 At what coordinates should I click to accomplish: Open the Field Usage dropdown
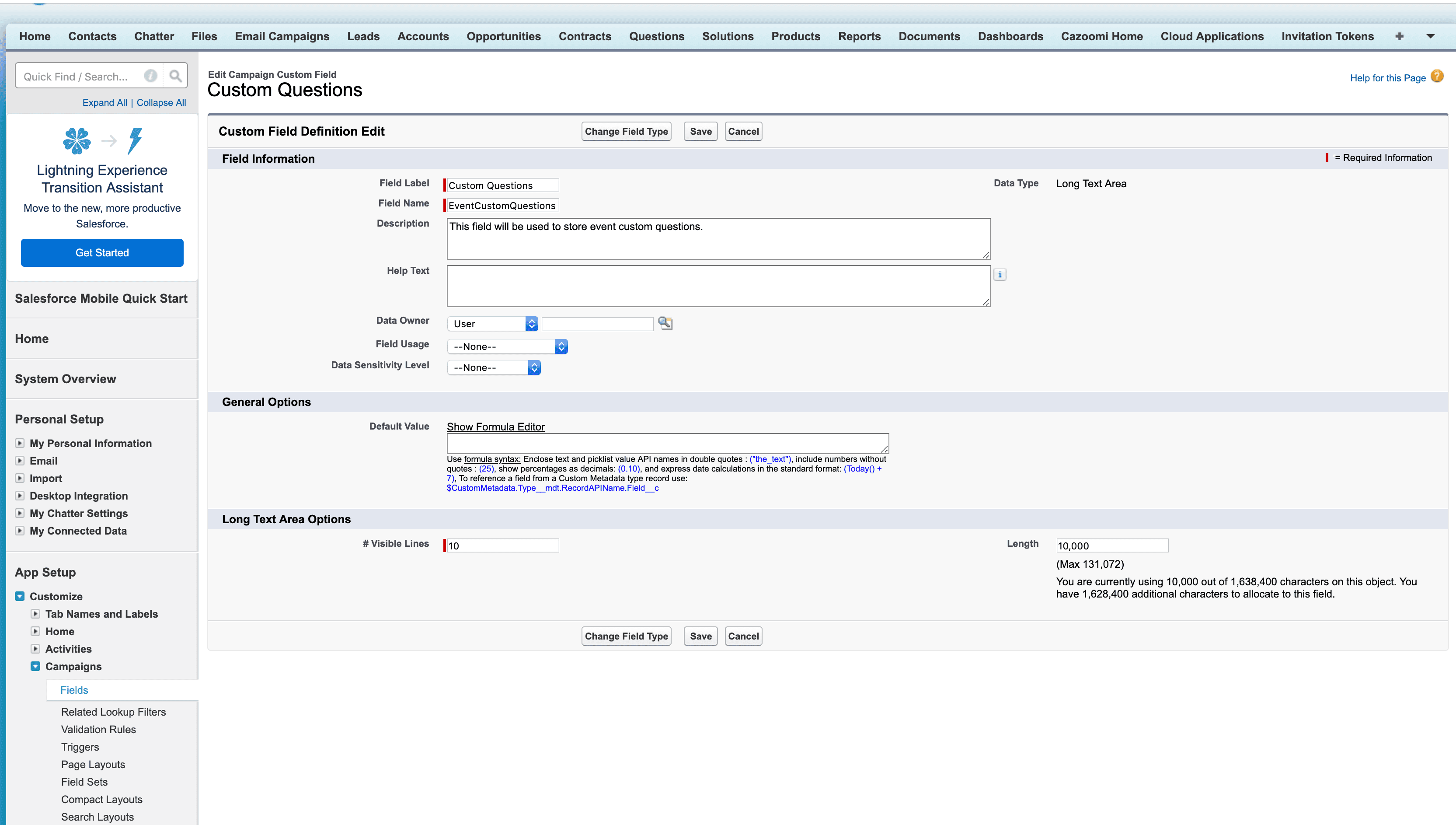[508, 347]
